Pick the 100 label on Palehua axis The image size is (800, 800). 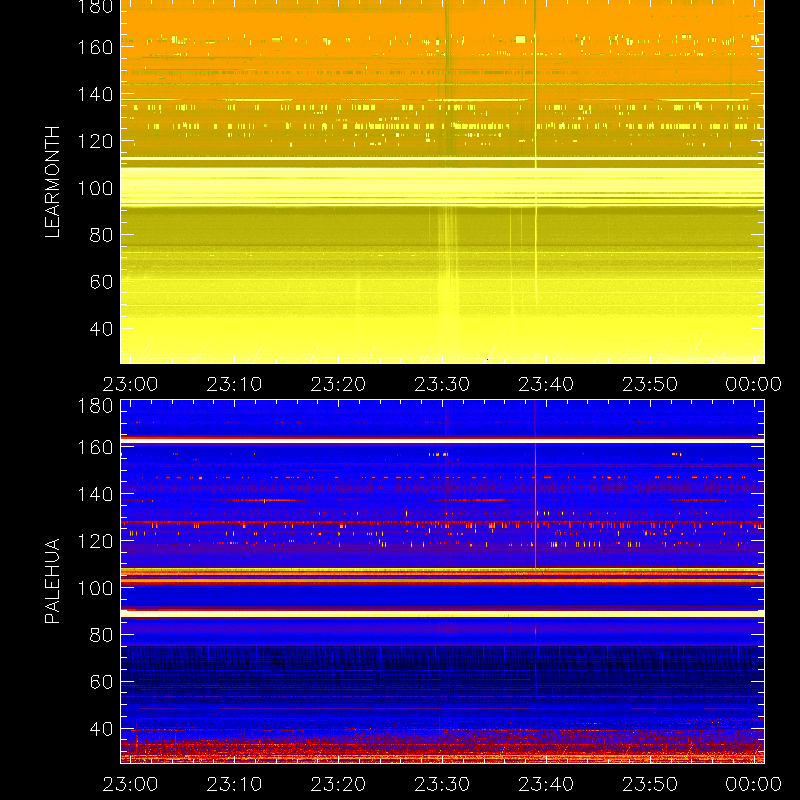point(95,588)
